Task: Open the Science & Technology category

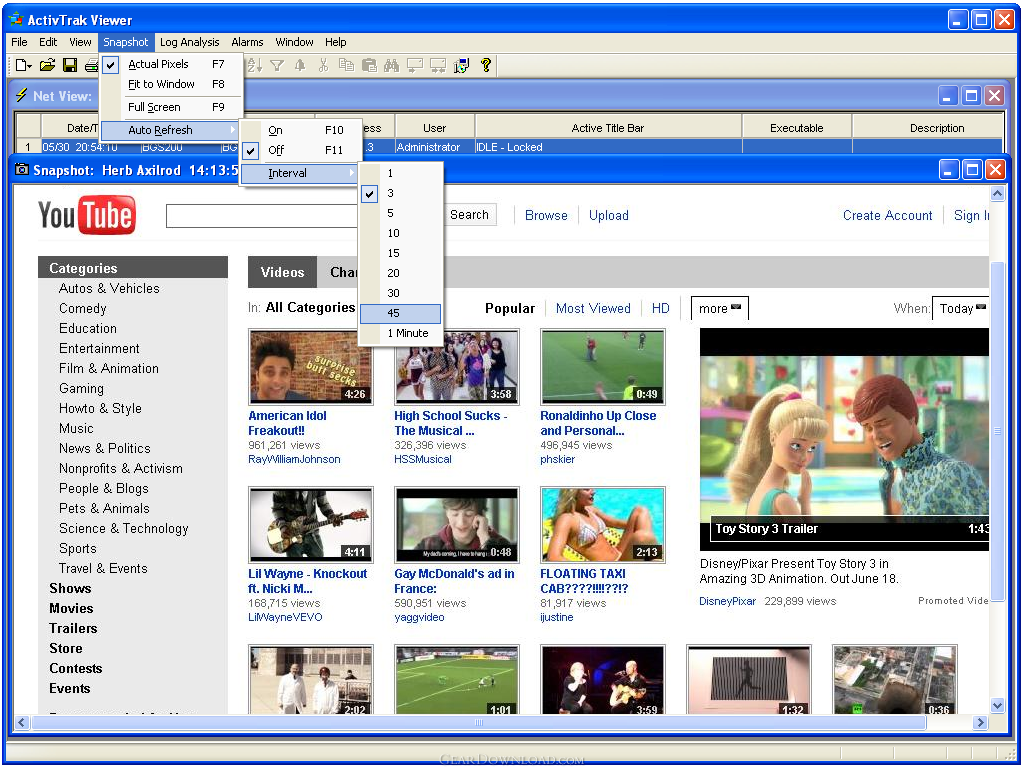Action: [x=123, y=528]
